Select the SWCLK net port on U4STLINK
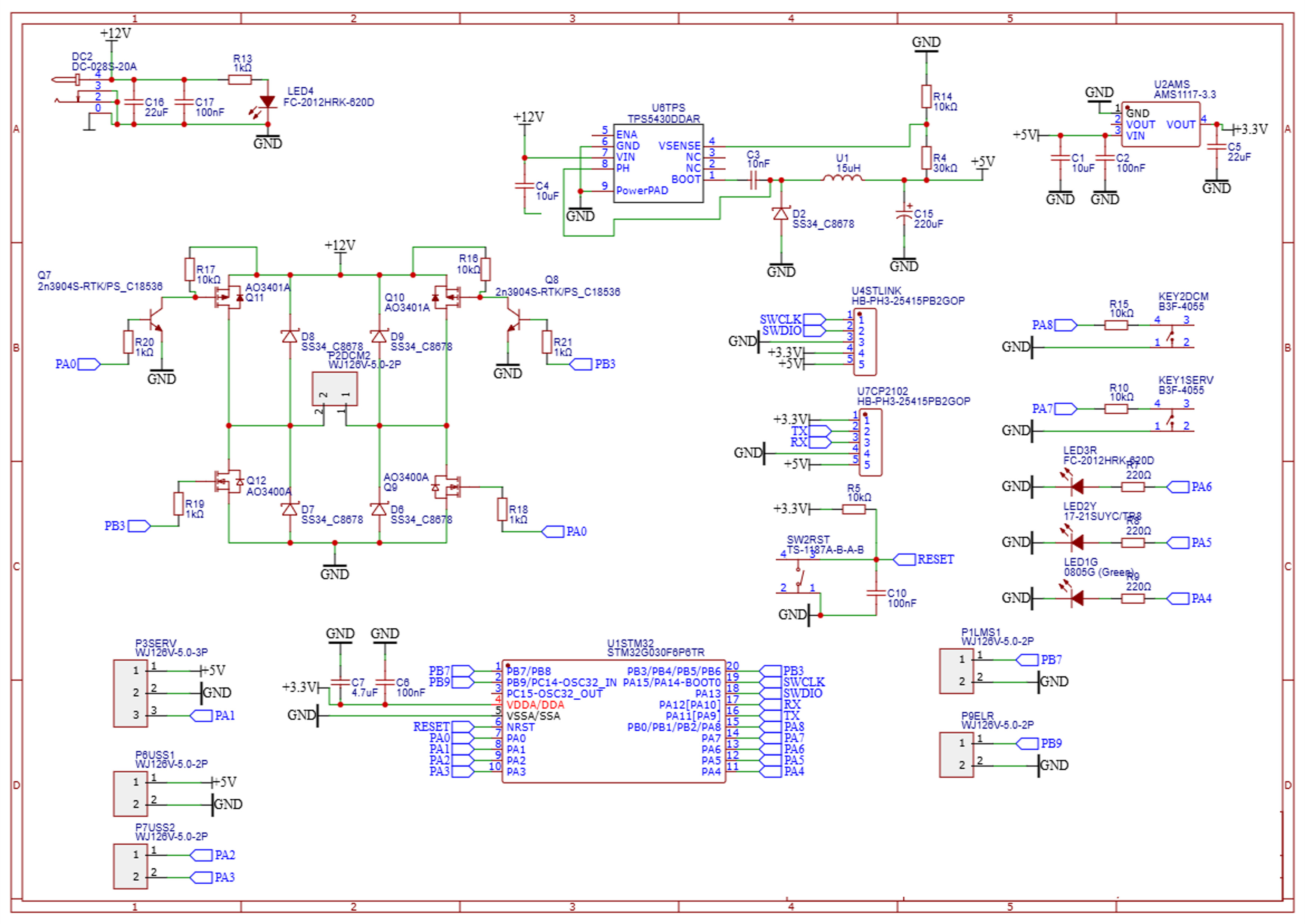This screenshot has height=924, width=1305. (x=814, y=319)
